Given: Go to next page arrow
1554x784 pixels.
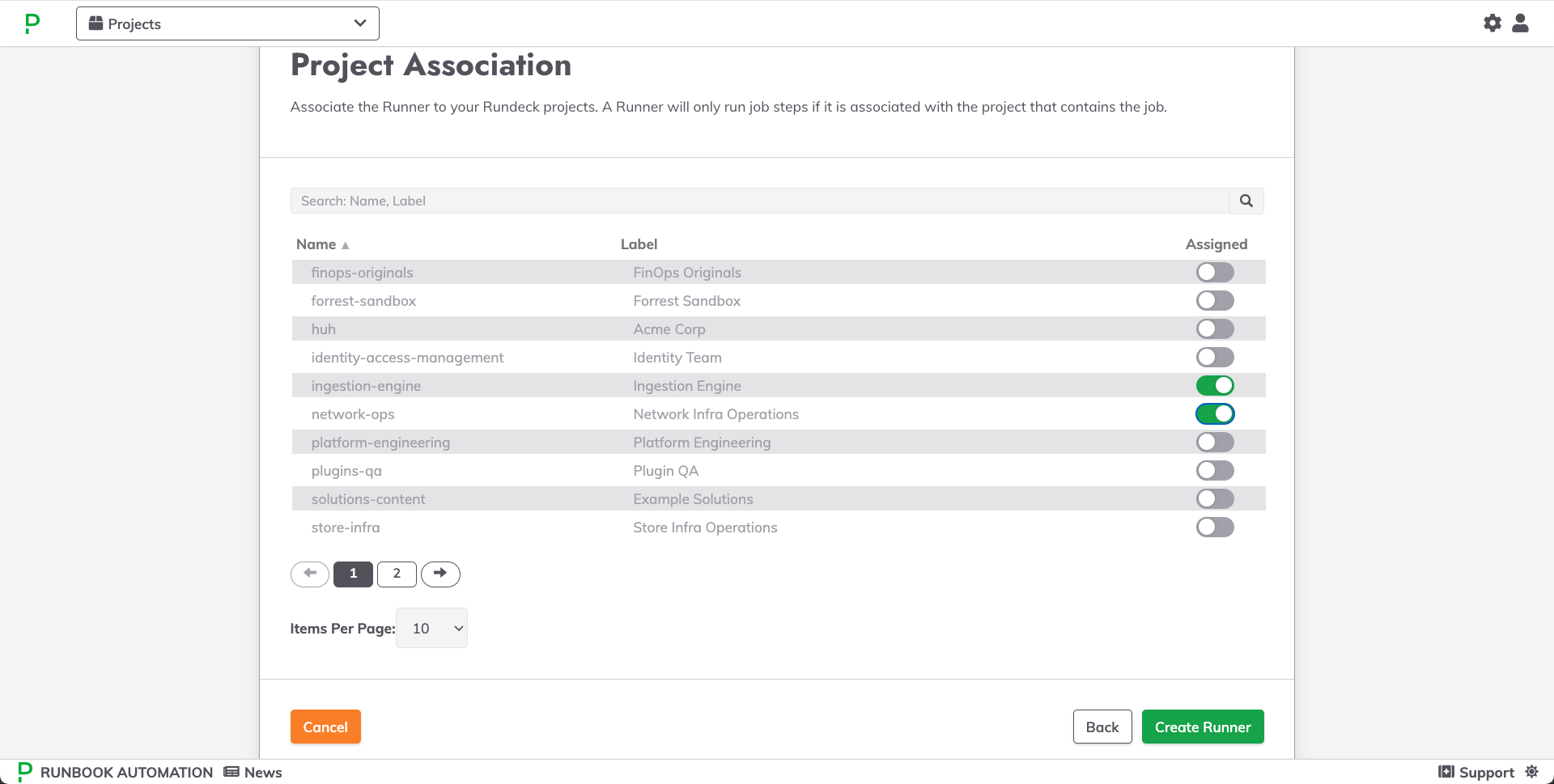Looking at the screenshot, I should pos(440,574).
